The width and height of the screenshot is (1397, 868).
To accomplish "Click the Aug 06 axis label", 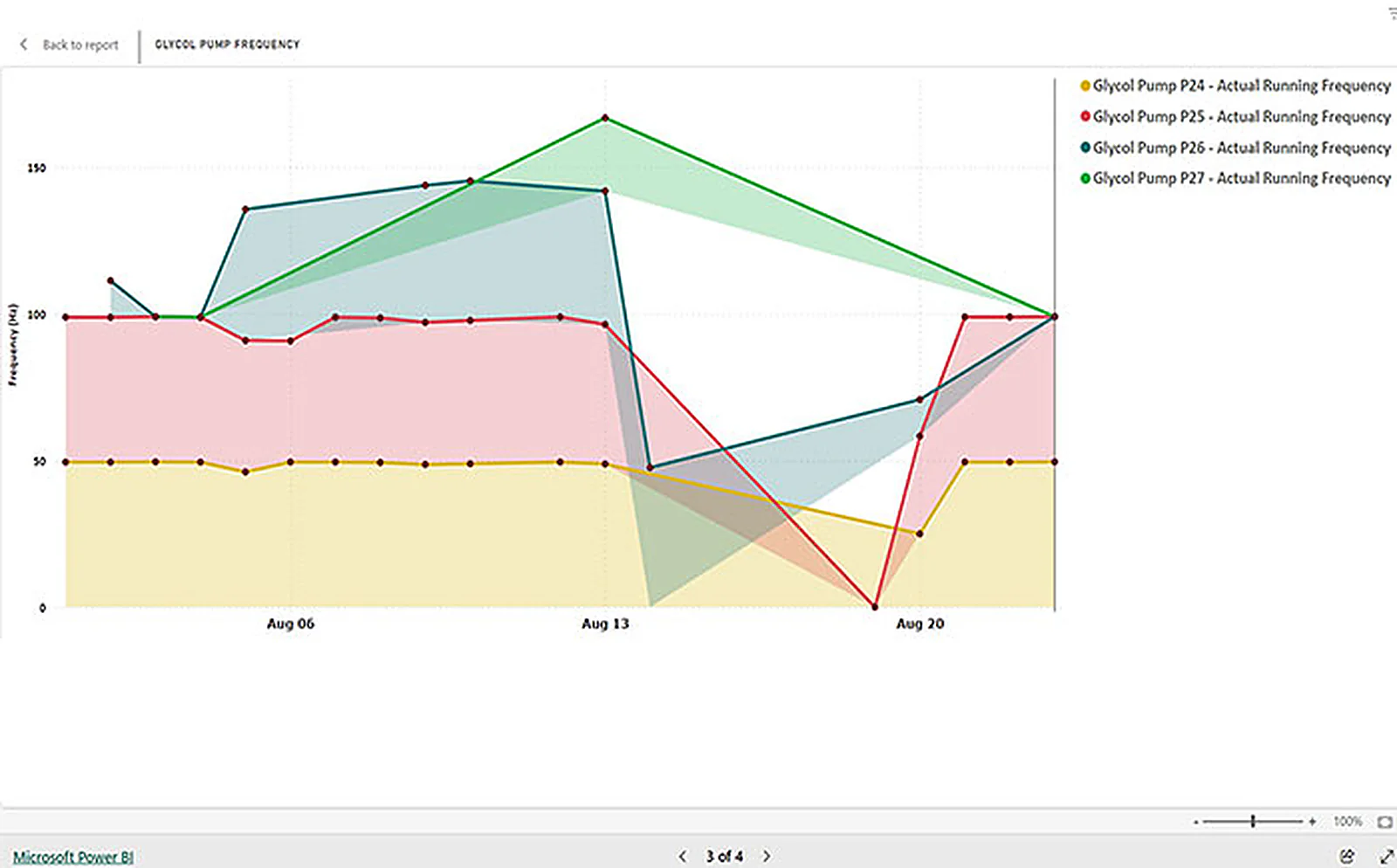I will coord(290,623).
